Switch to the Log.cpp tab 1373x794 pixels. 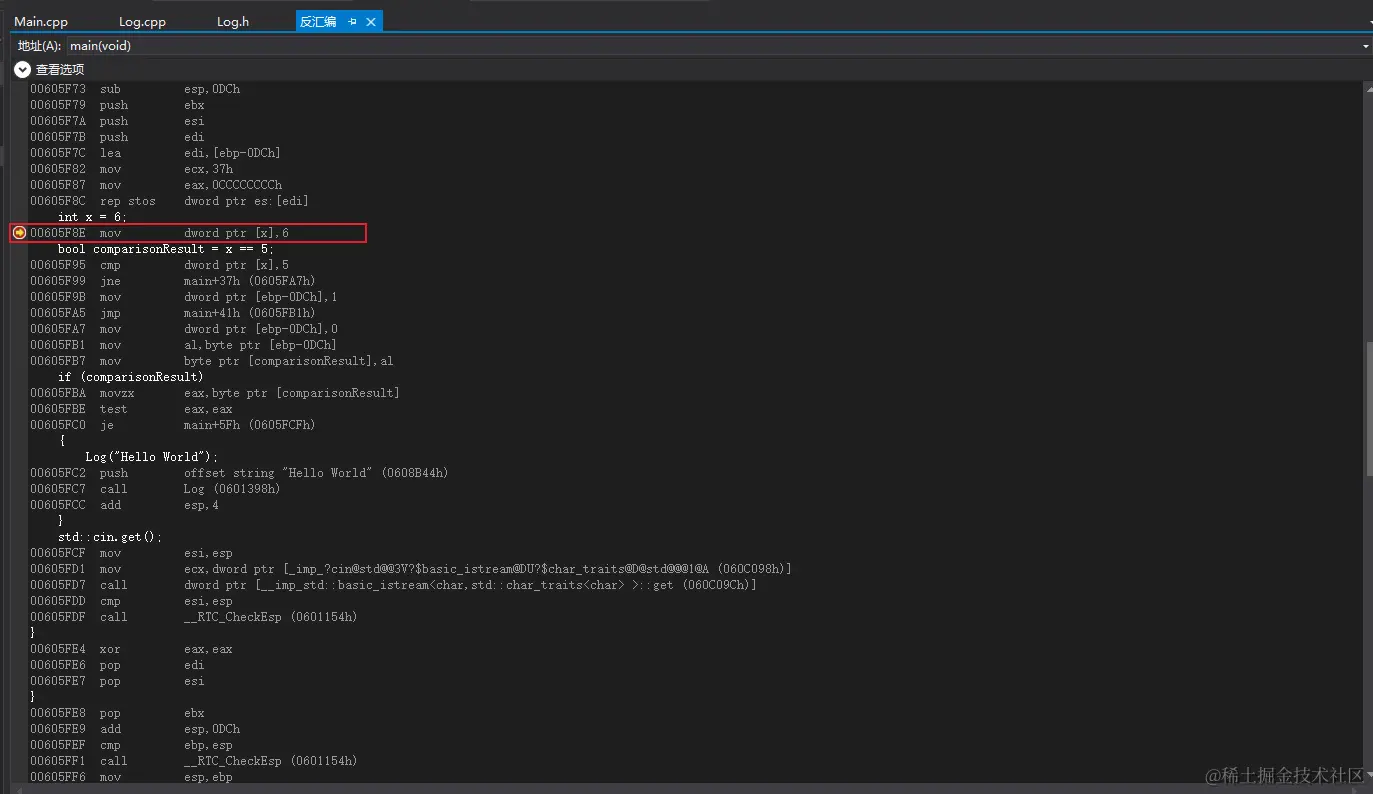coord(142,21)
